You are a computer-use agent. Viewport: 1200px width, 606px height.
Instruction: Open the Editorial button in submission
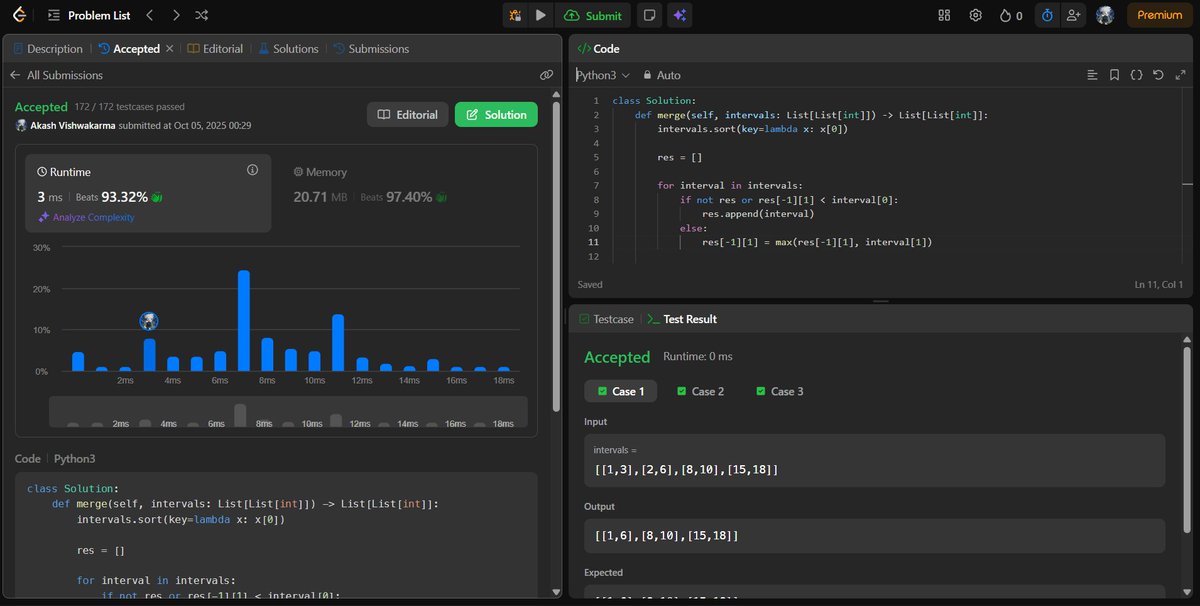tap(407, 115)
